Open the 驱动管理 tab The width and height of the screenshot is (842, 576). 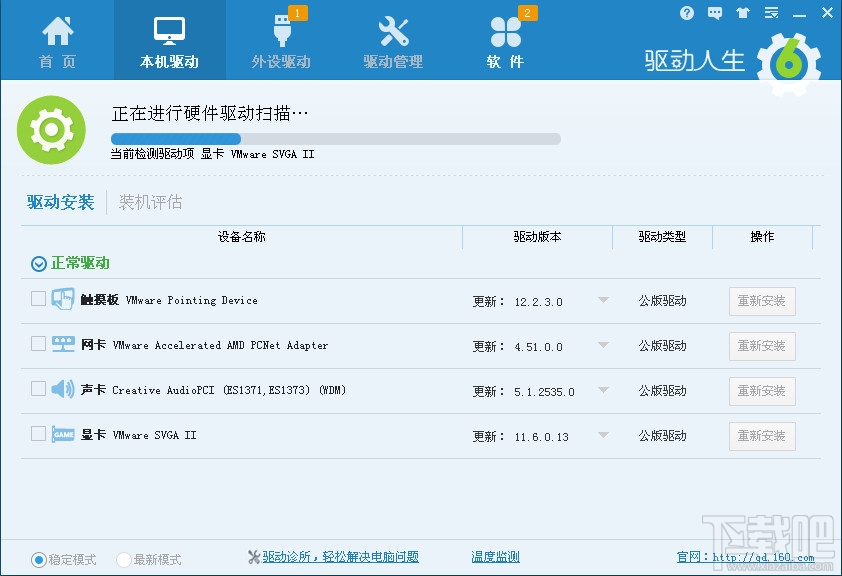(x=393, y=42)
